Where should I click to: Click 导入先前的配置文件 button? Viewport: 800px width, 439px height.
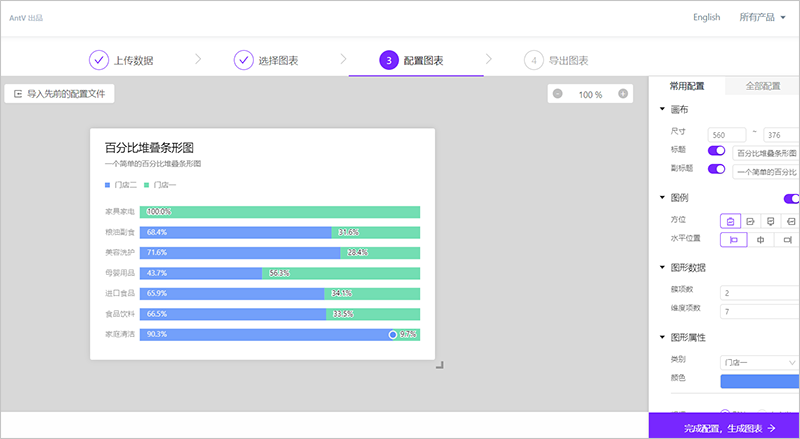[x=60, y=94]
